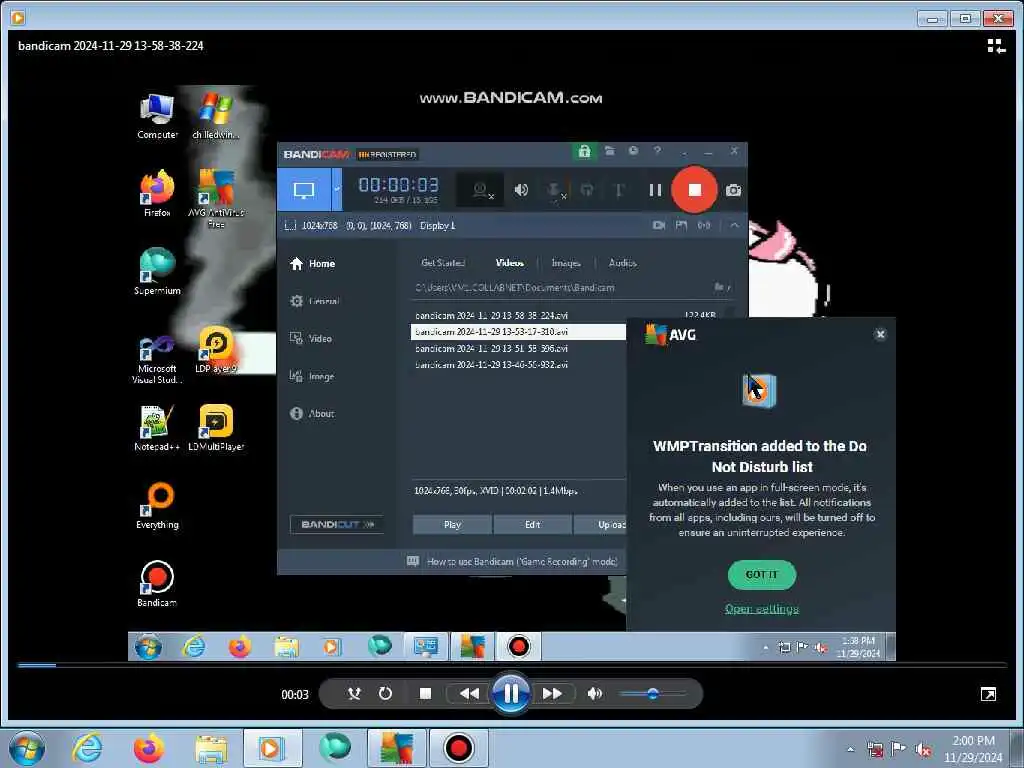The image size is (1024, 768).
Task: Open the BANDICUT button
Action: 337,524
